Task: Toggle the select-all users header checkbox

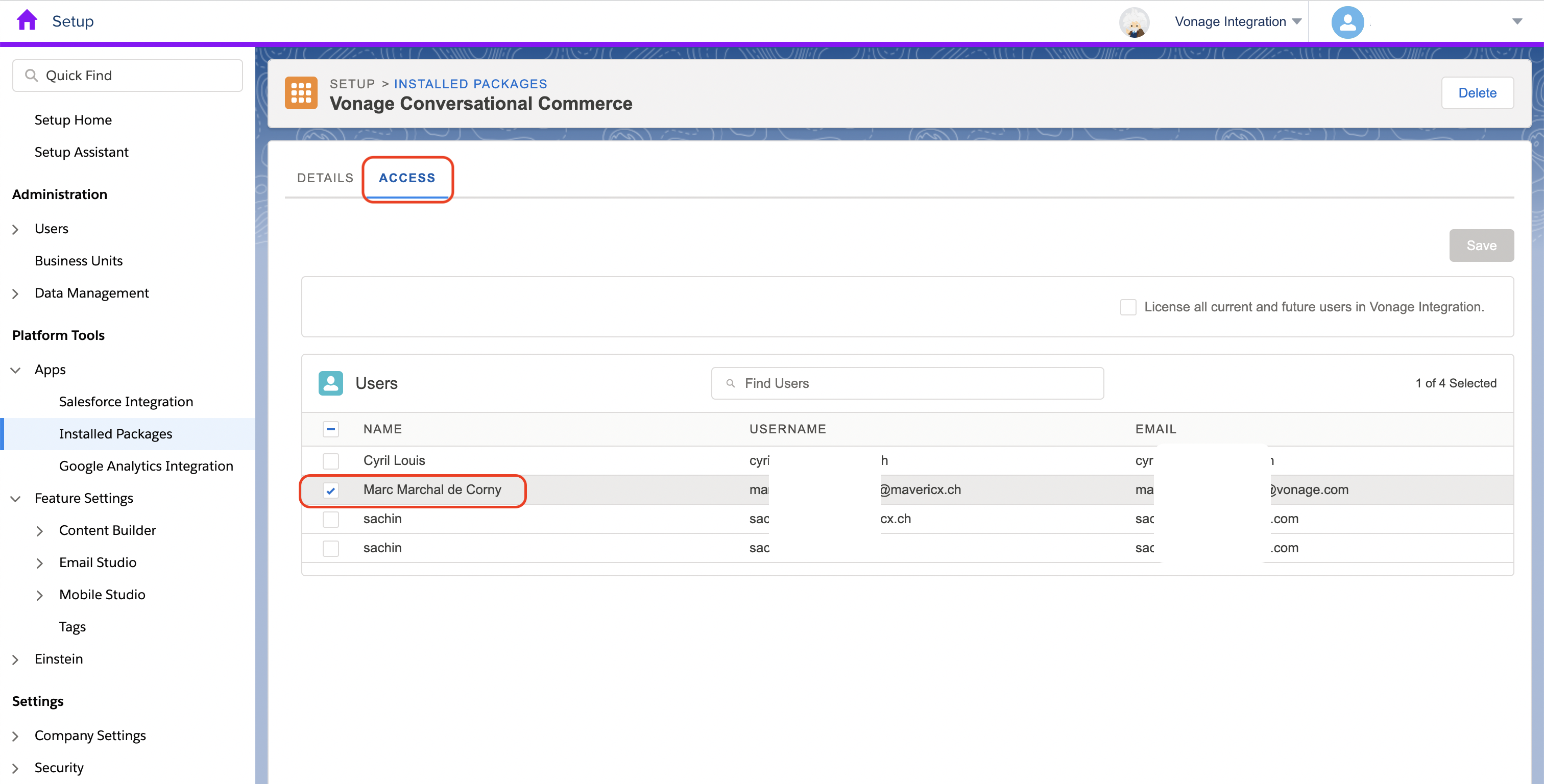Action: (330, 429)
